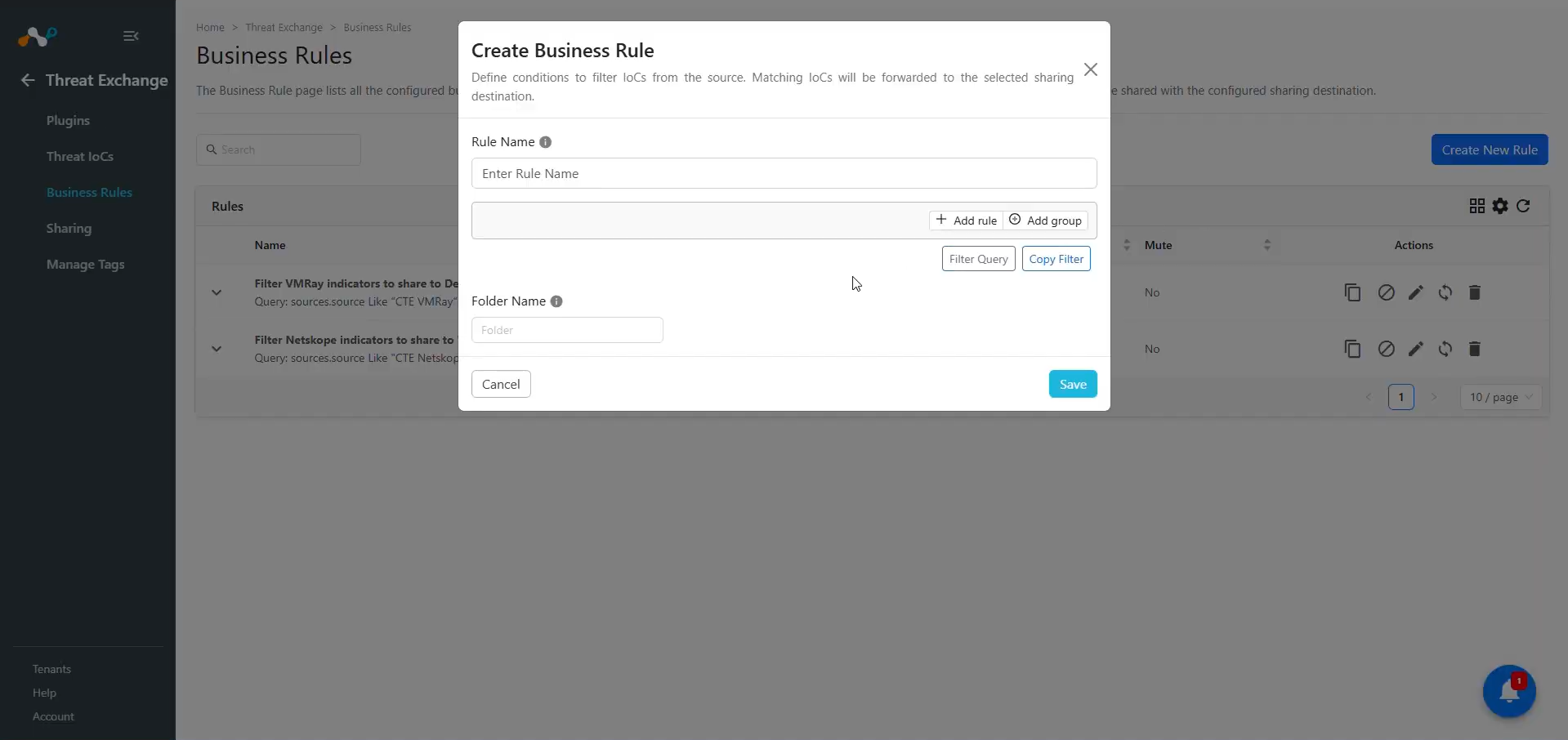This screenshot has width=1568, height=740.
Task: Open the notification bell
Action: (x=1509, y=692)
